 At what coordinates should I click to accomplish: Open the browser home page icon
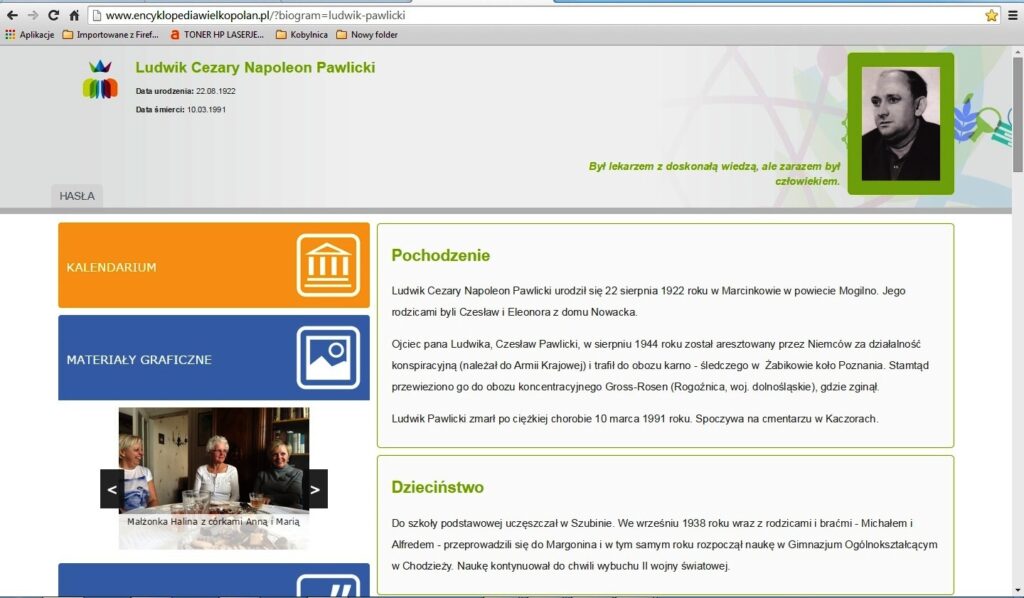pos(74,15)
